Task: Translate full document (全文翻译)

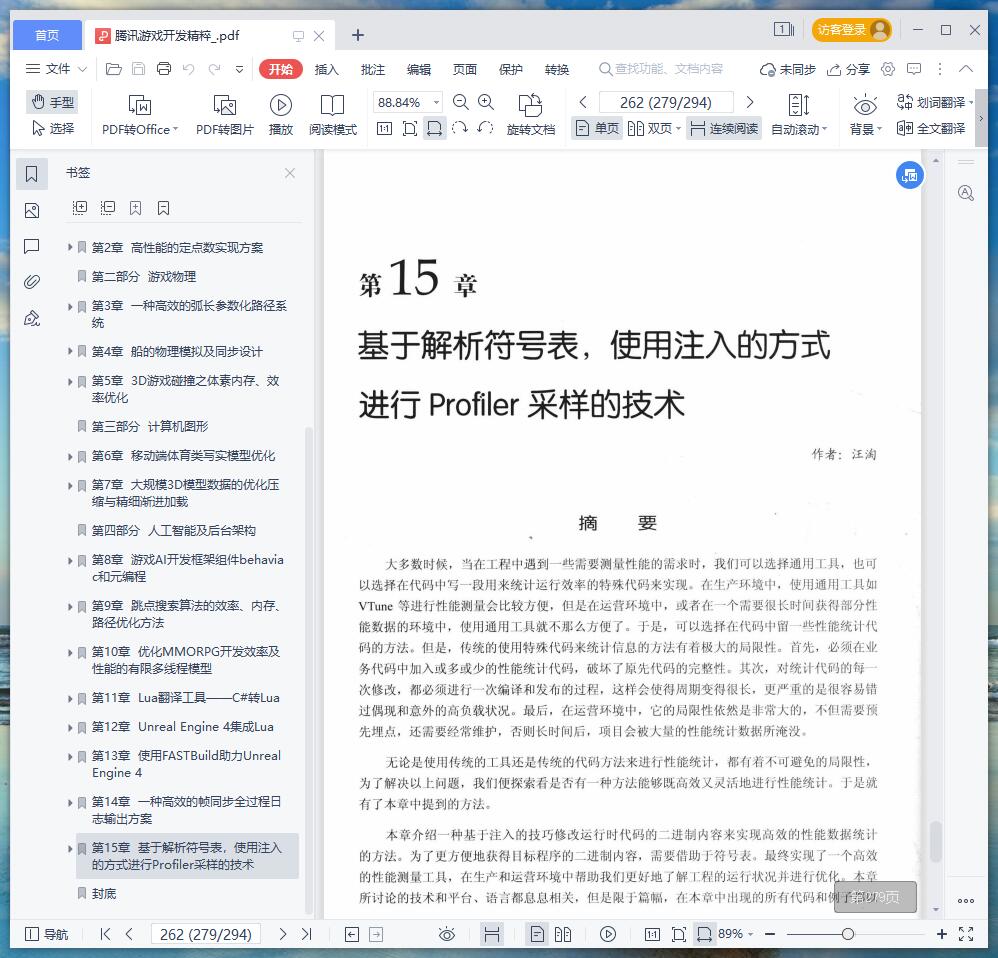Action: coord(931,129)
